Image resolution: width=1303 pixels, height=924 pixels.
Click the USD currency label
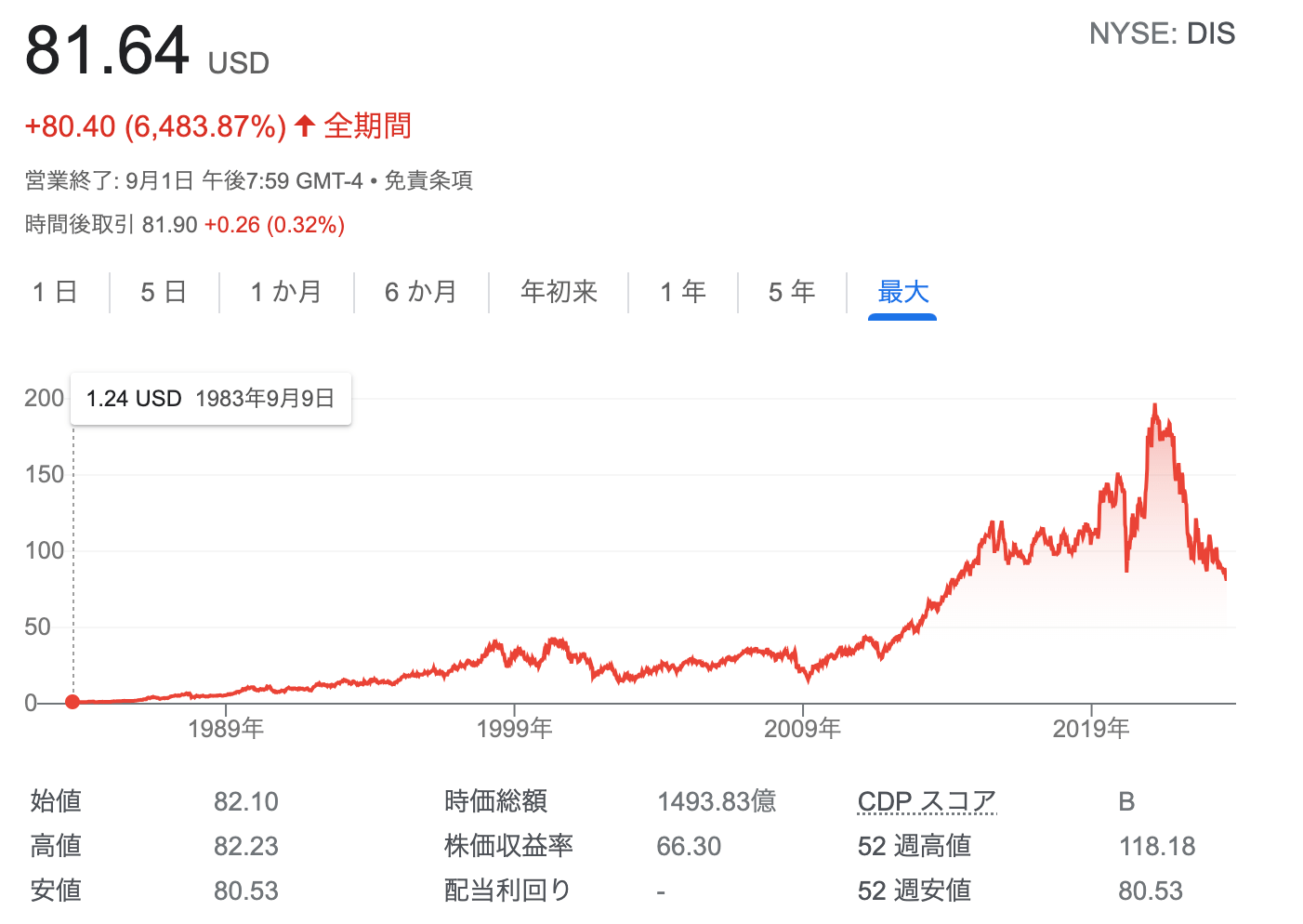click(239, 63)
